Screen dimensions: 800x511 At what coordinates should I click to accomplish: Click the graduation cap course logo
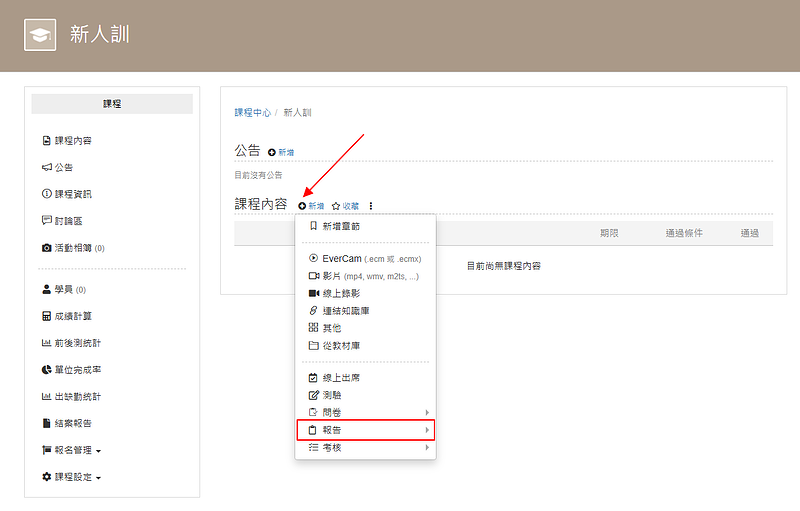click(40, 35)
